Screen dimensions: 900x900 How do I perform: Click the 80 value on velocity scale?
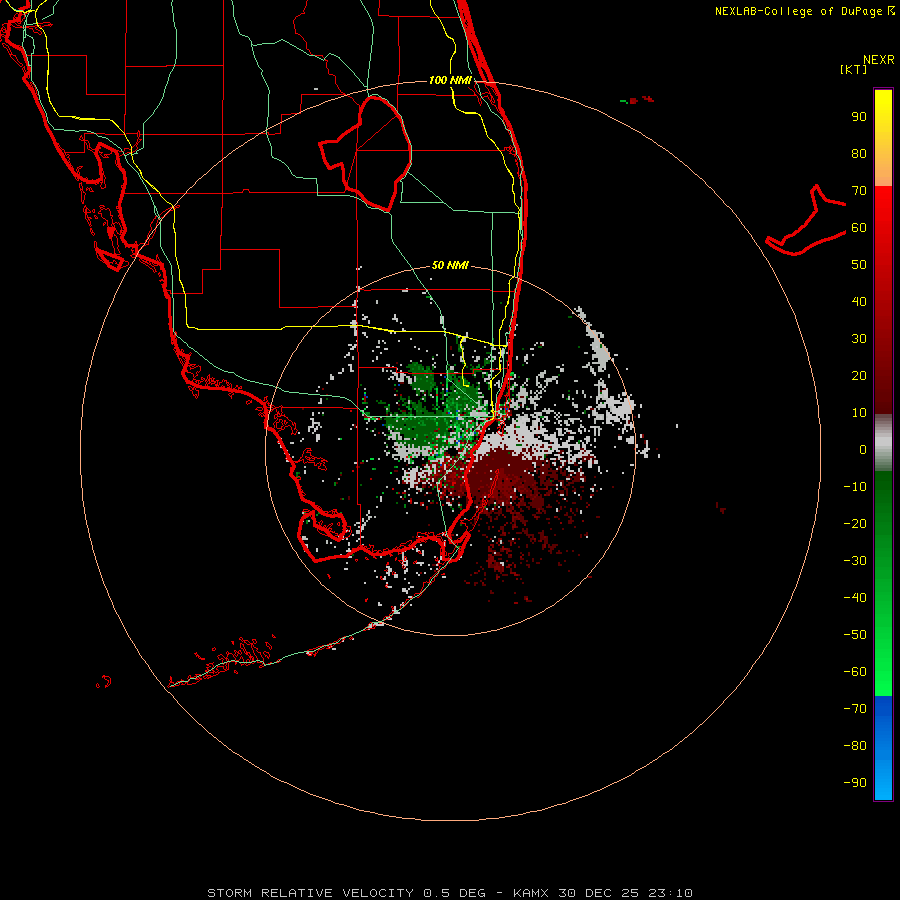[859, 154]
